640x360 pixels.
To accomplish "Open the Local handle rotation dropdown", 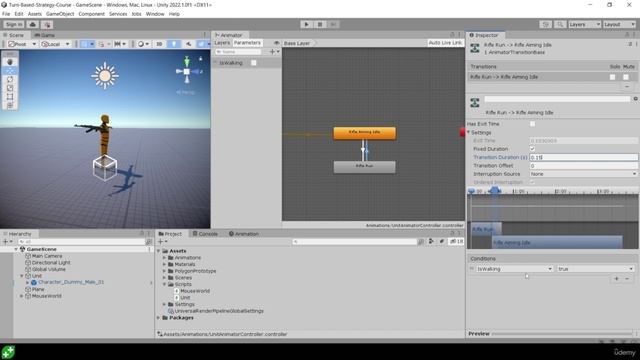I will 55,44.
